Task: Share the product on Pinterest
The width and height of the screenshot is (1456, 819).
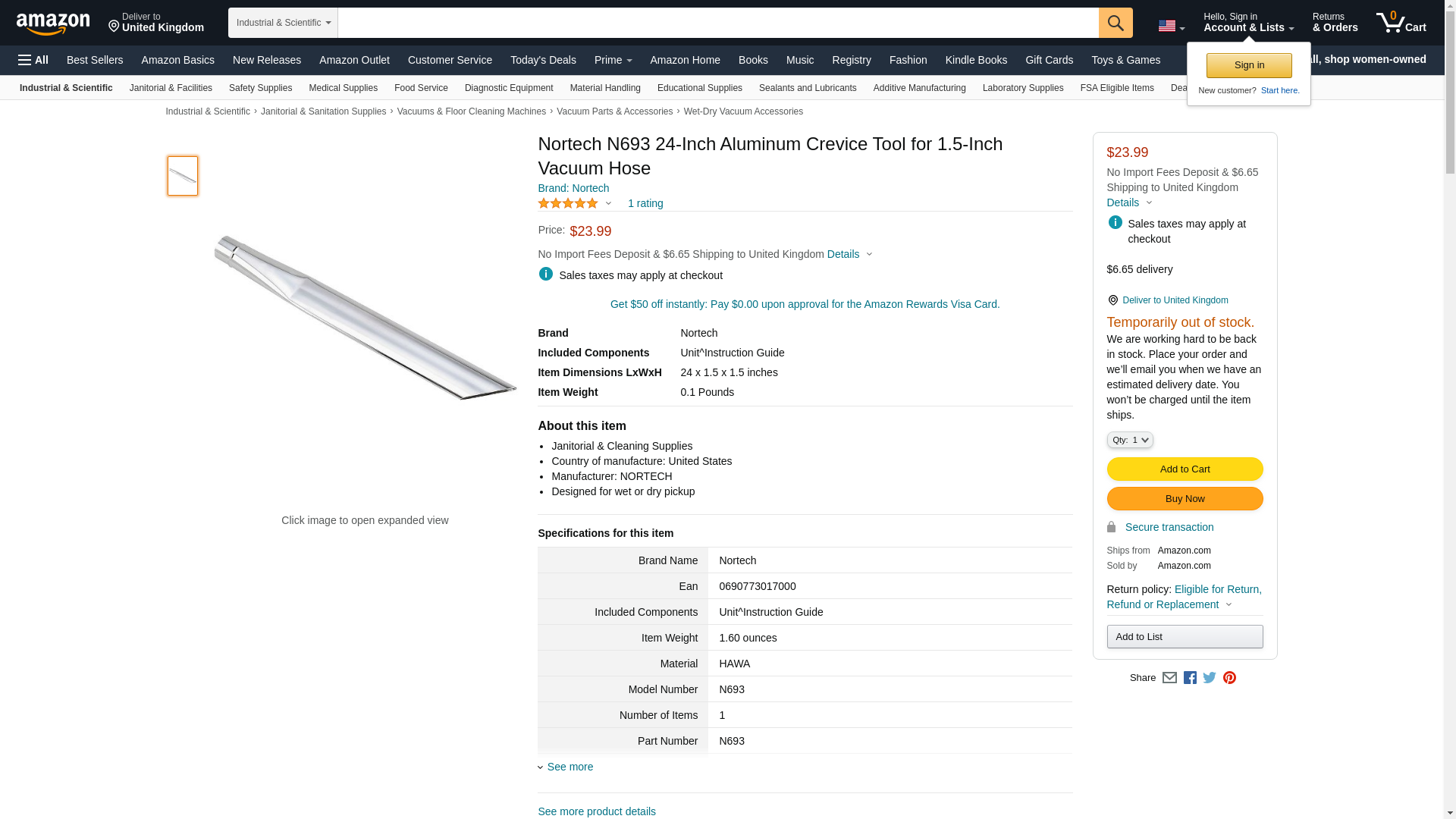Action: point(1229,678)
